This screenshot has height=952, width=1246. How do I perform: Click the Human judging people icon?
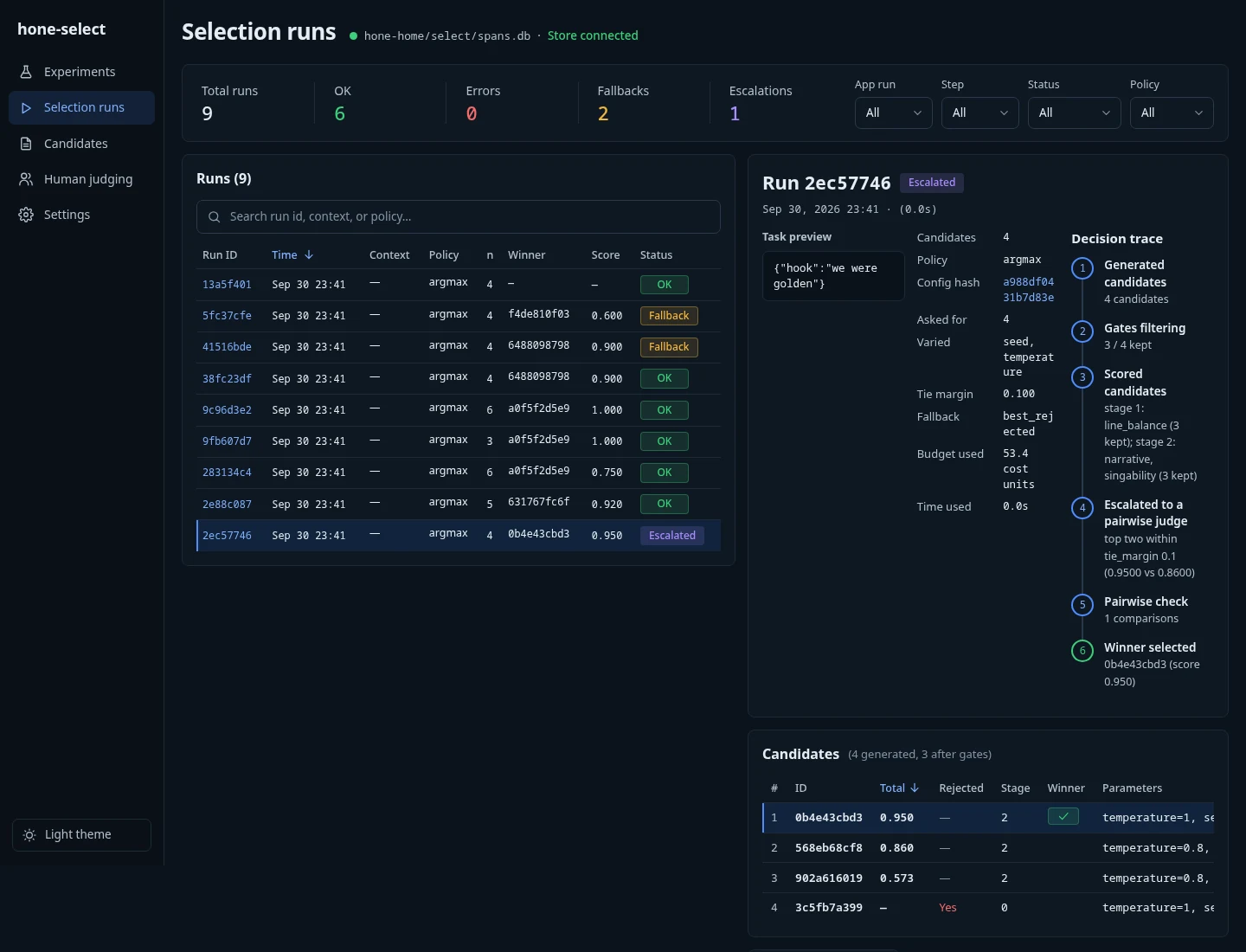point(26,179)
